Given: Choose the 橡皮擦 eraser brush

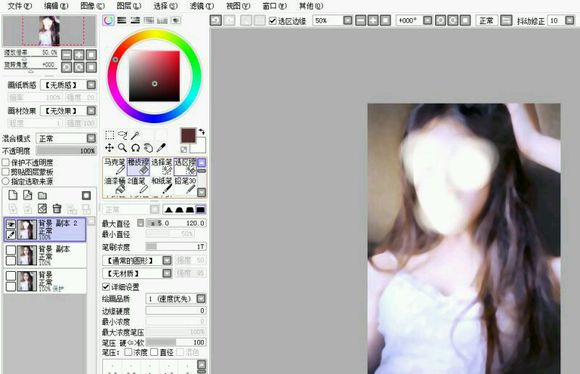Looking at the screenshot, I should click(138, 166).
